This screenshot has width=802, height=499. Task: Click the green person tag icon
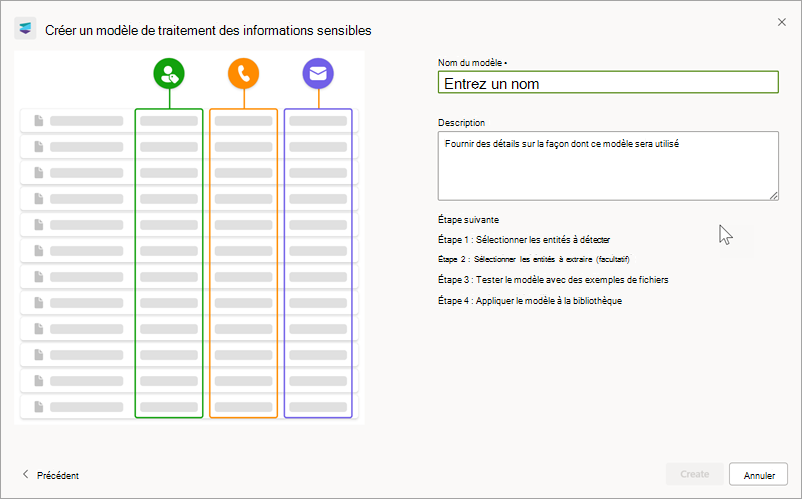[x=169, y=74]
